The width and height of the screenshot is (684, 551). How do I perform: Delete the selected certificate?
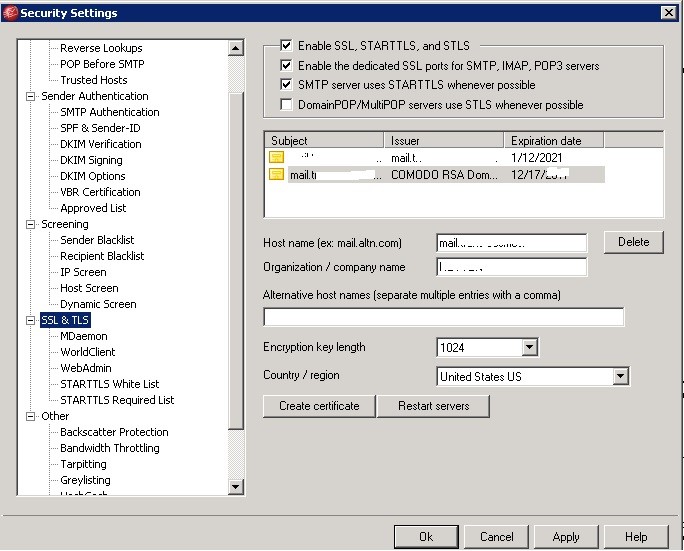click(x=632, y=242)
